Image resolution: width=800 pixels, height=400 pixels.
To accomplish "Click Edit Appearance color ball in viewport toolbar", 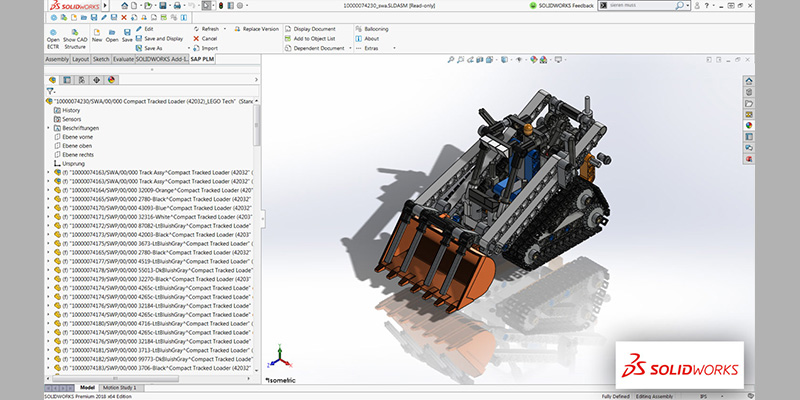I will (534, 60).
